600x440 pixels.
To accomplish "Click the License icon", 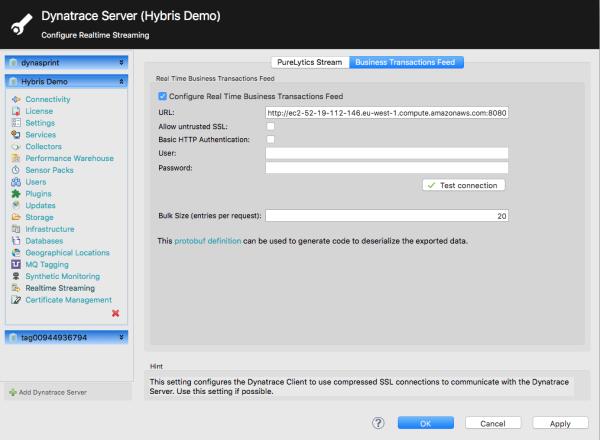I will point(16,111).
